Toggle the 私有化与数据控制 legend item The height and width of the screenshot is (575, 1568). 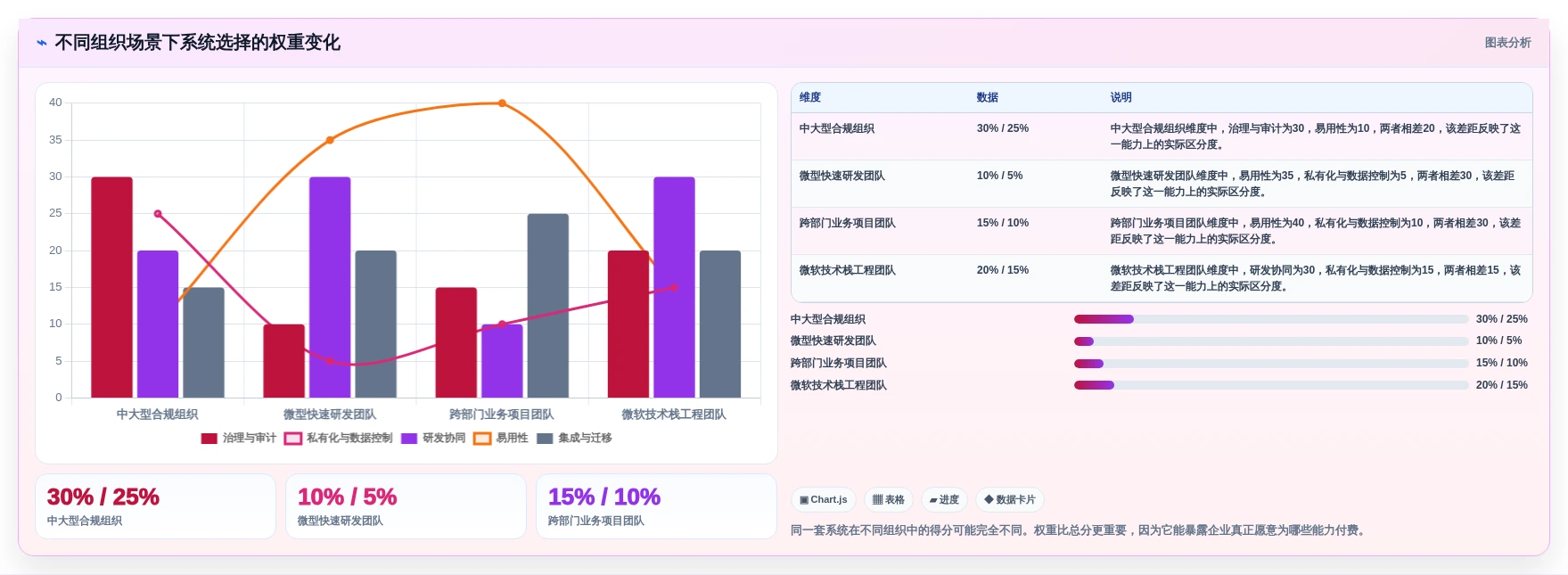(339, 438)
